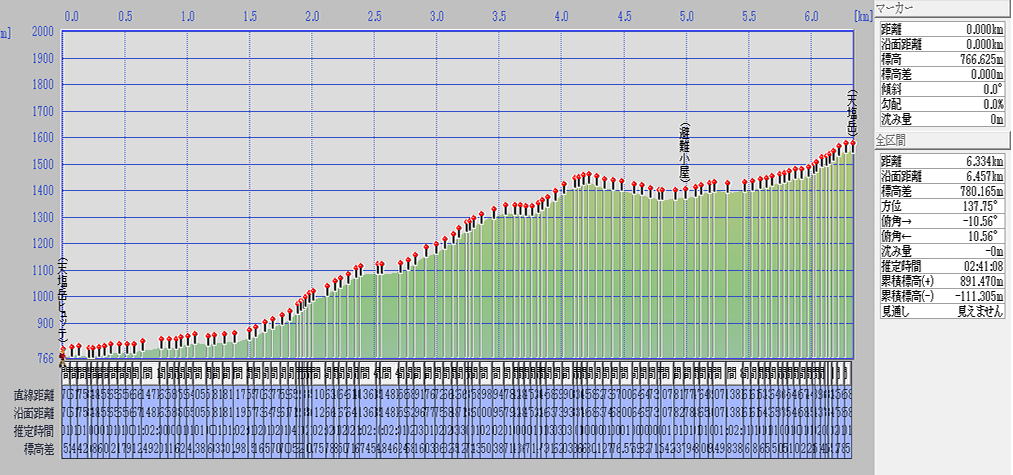1013x475 pixels.
Task: Click the 5.0 km tick on distance axis
Action: tap(687, 17)
